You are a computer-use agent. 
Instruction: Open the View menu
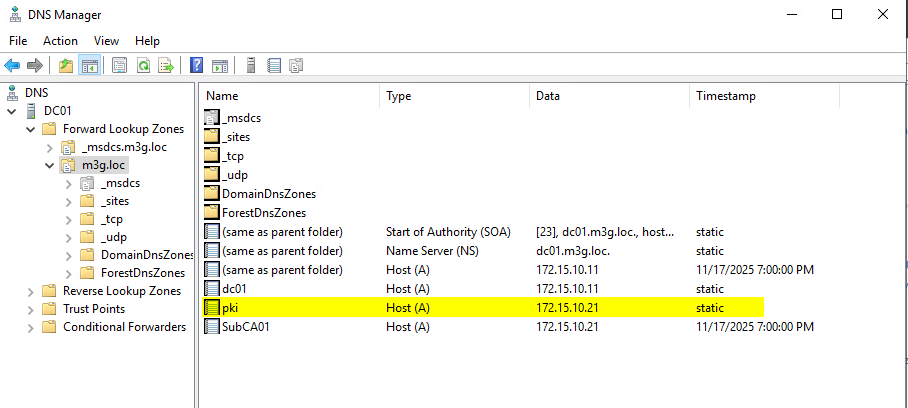point(106,41)
